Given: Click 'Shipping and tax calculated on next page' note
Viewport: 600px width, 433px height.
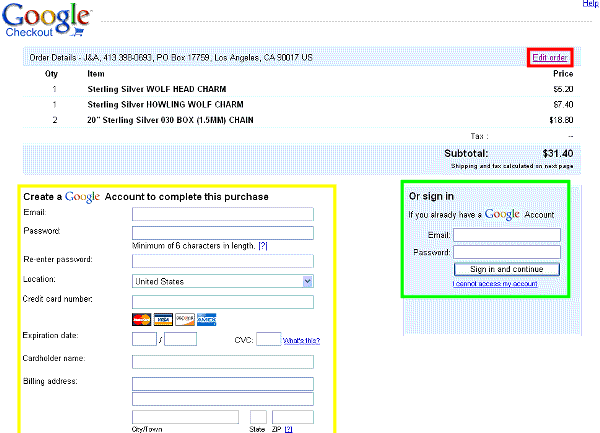Looking at the screenshot, I should pyautogui.click(x=512, y=166).
